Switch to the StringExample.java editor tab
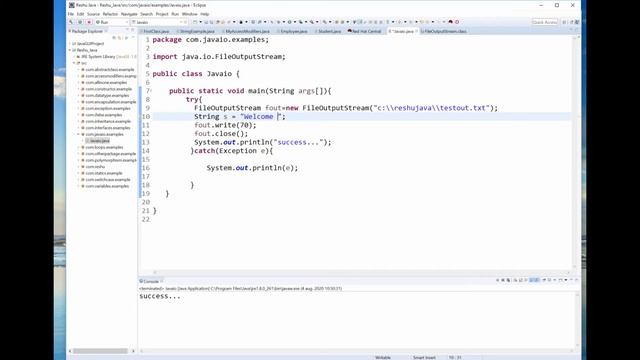 coord(196,31)
